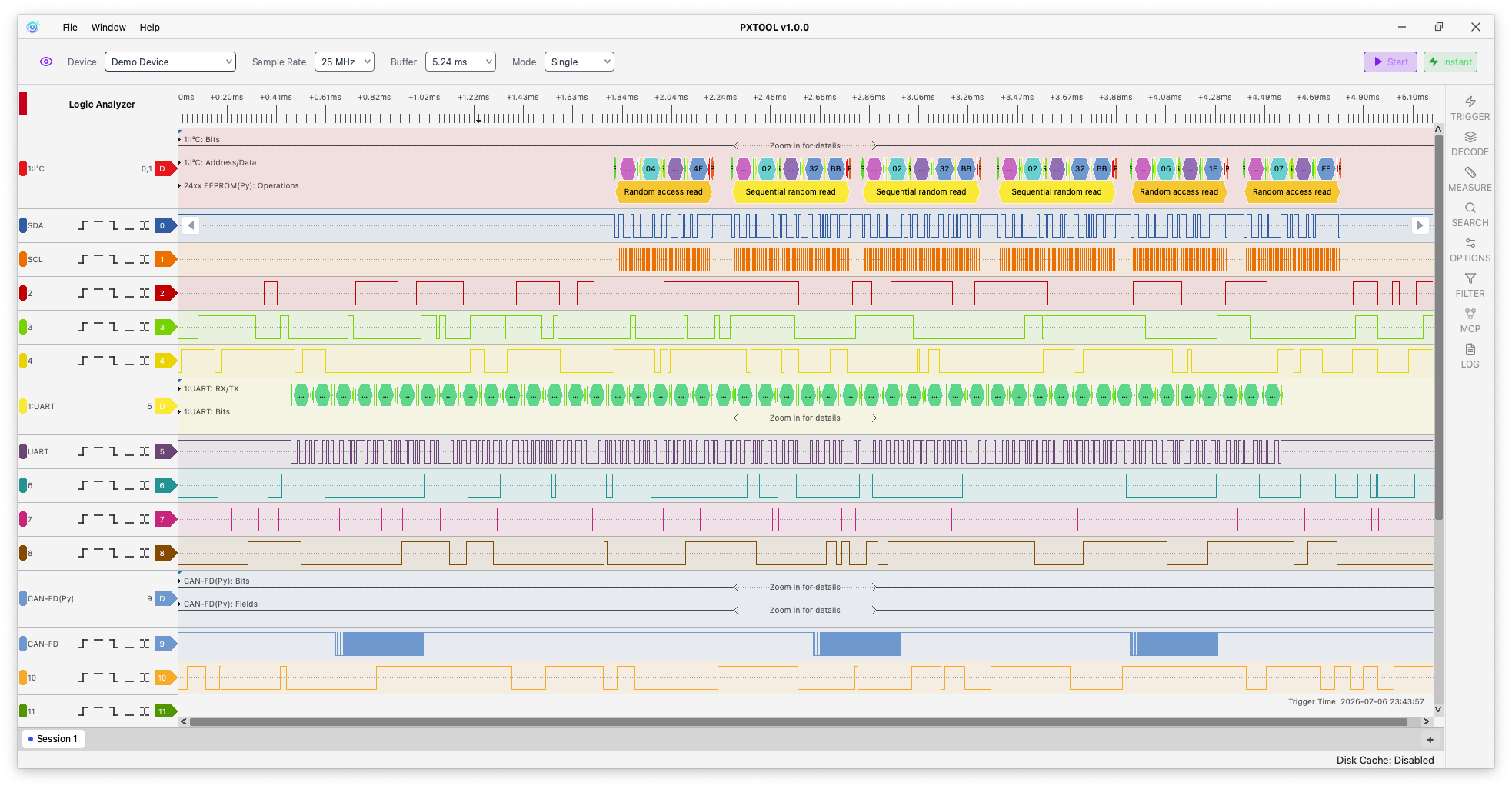Click the vertical channel list scrollbar thumb

tap(1438, 327)
